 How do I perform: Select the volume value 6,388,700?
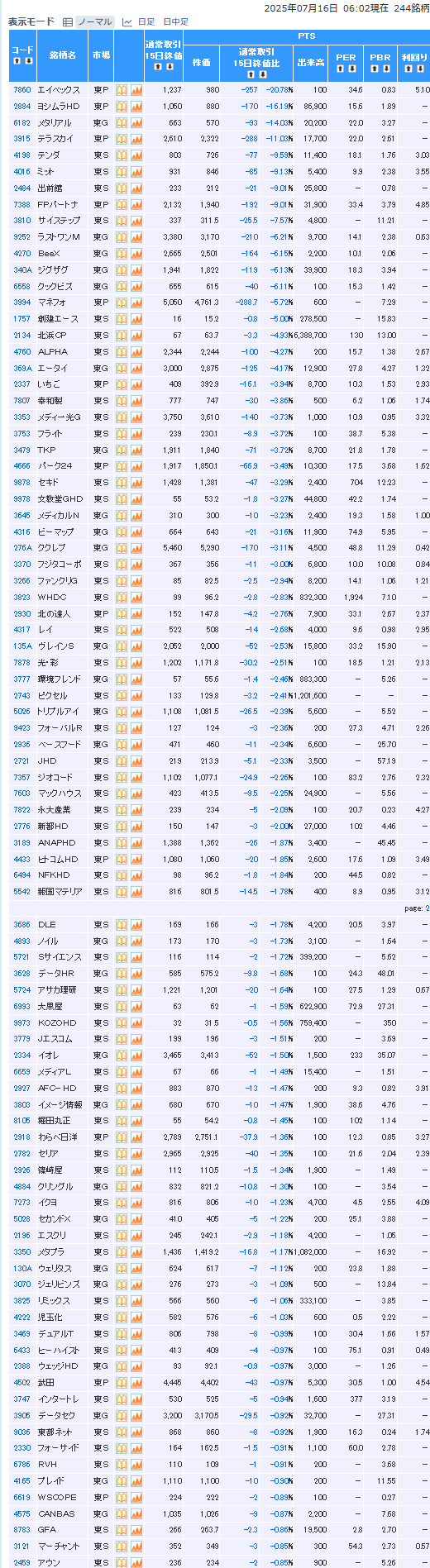(x=310, y=336)
